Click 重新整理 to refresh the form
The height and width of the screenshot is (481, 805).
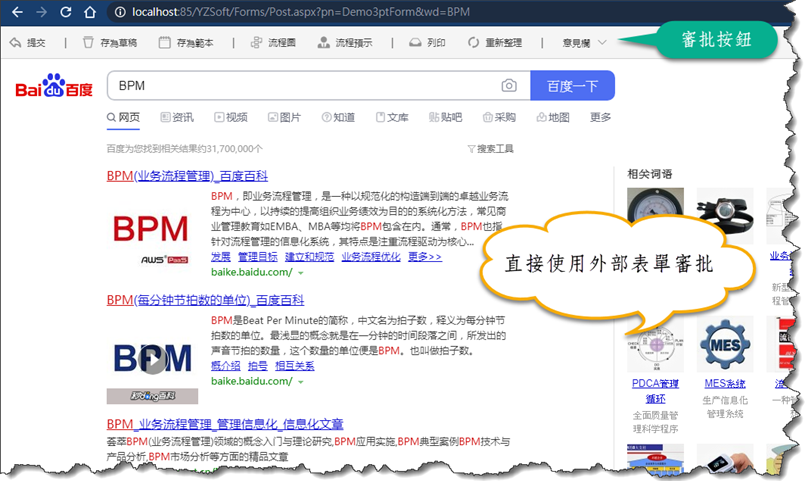495,43
